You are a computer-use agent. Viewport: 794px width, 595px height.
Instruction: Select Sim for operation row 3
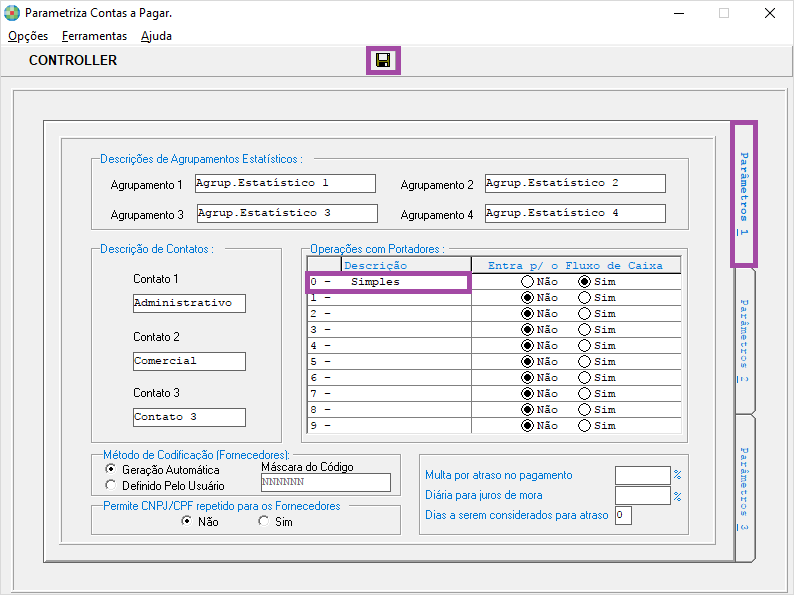click(584, 330)
